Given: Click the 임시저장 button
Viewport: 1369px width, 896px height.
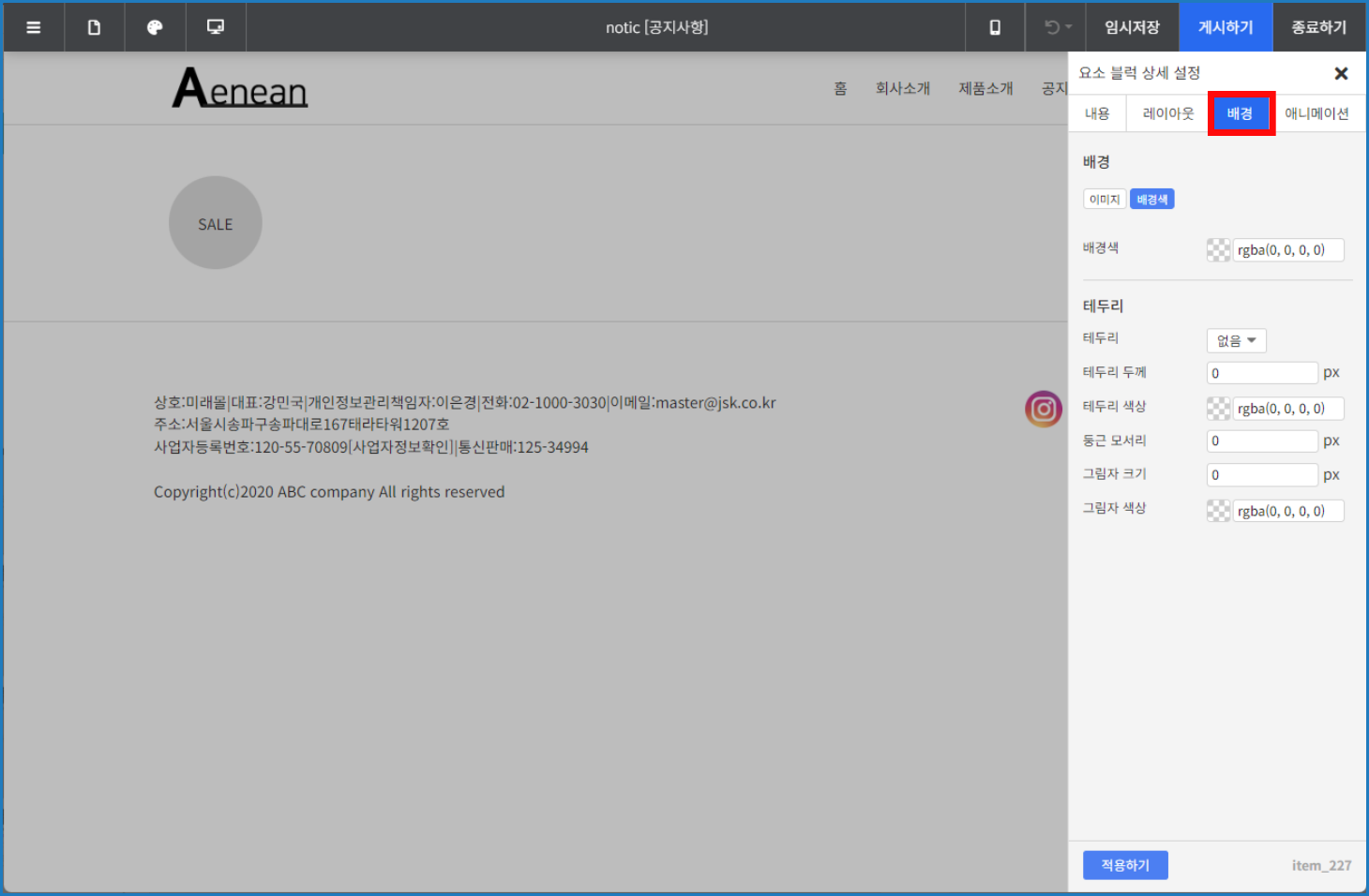Looking at the screenshot, I should pyautogui.click(x=1132, y=27).
